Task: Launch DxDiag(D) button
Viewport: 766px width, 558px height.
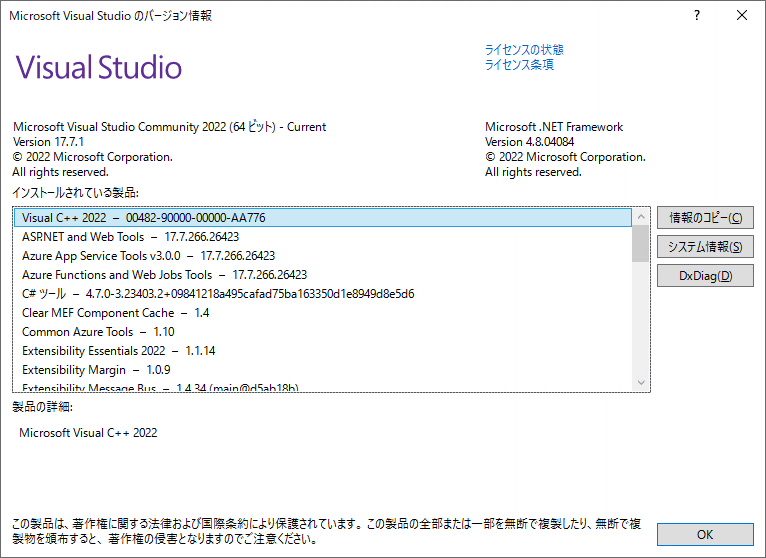Action: coord(705,276)
